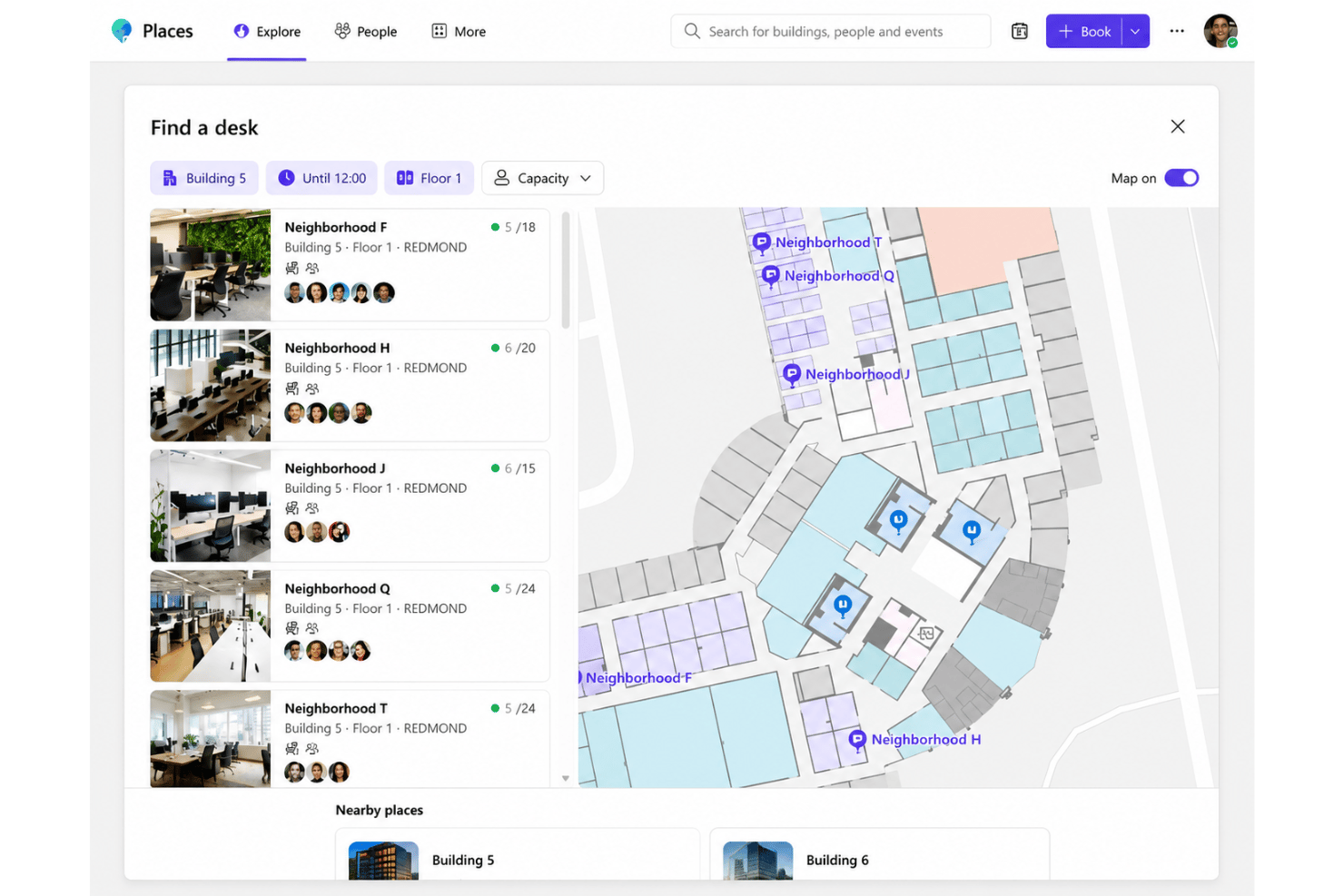Open the Building 5 nearby place card
1344x896 pixels.
518,854
